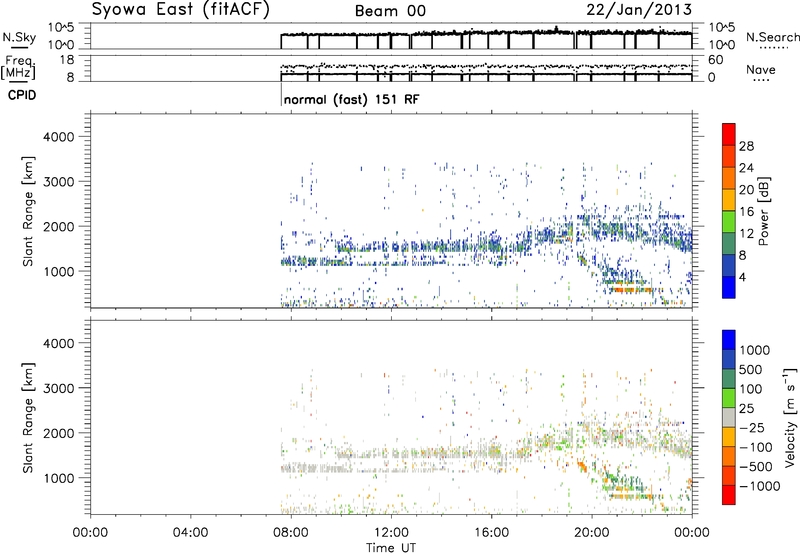Click the '18' frequency axis tick
Viewport: 800px width, 554px height.
(67, 60)
